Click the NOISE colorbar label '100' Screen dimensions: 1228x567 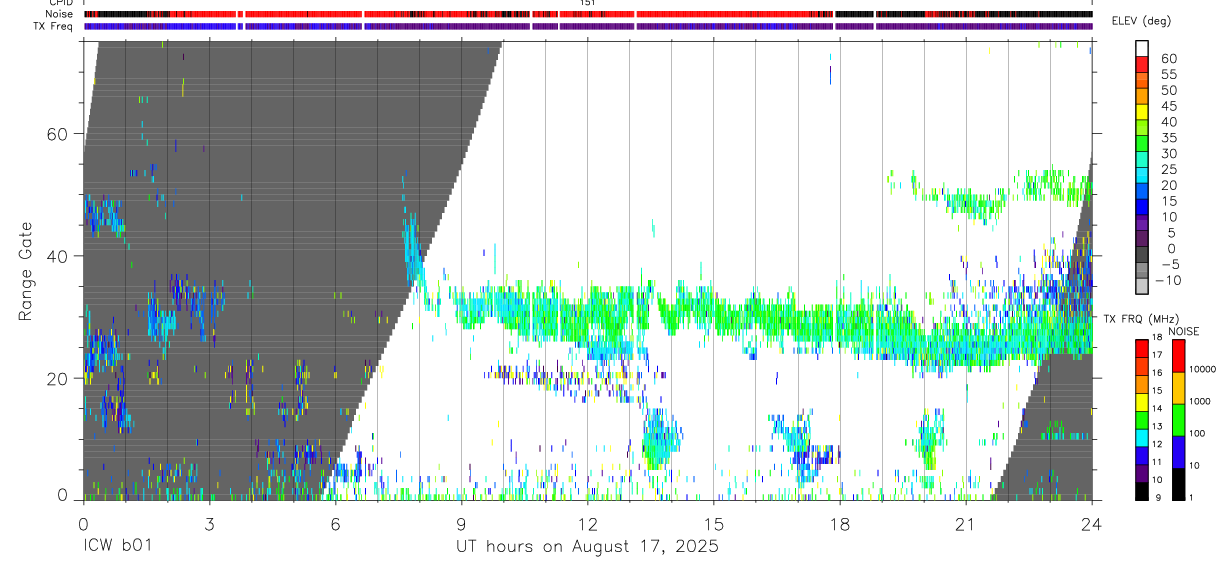click(x=1200, y=433)
